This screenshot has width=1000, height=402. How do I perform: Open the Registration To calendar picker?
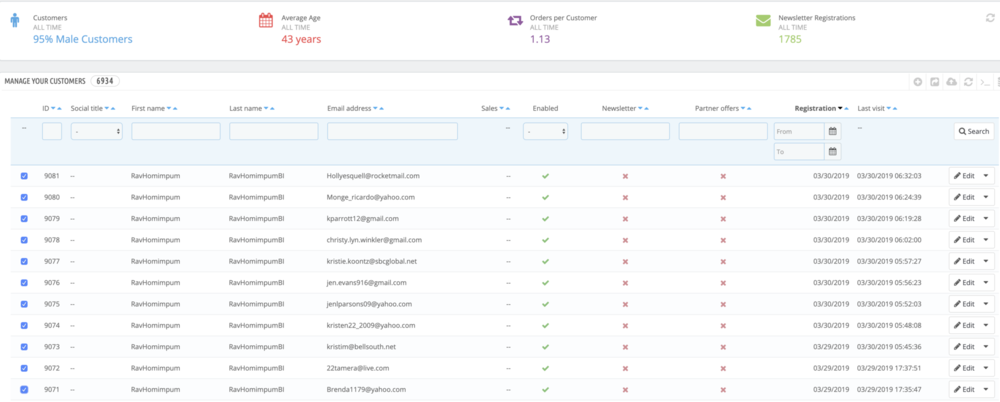(x=832, y=152)
